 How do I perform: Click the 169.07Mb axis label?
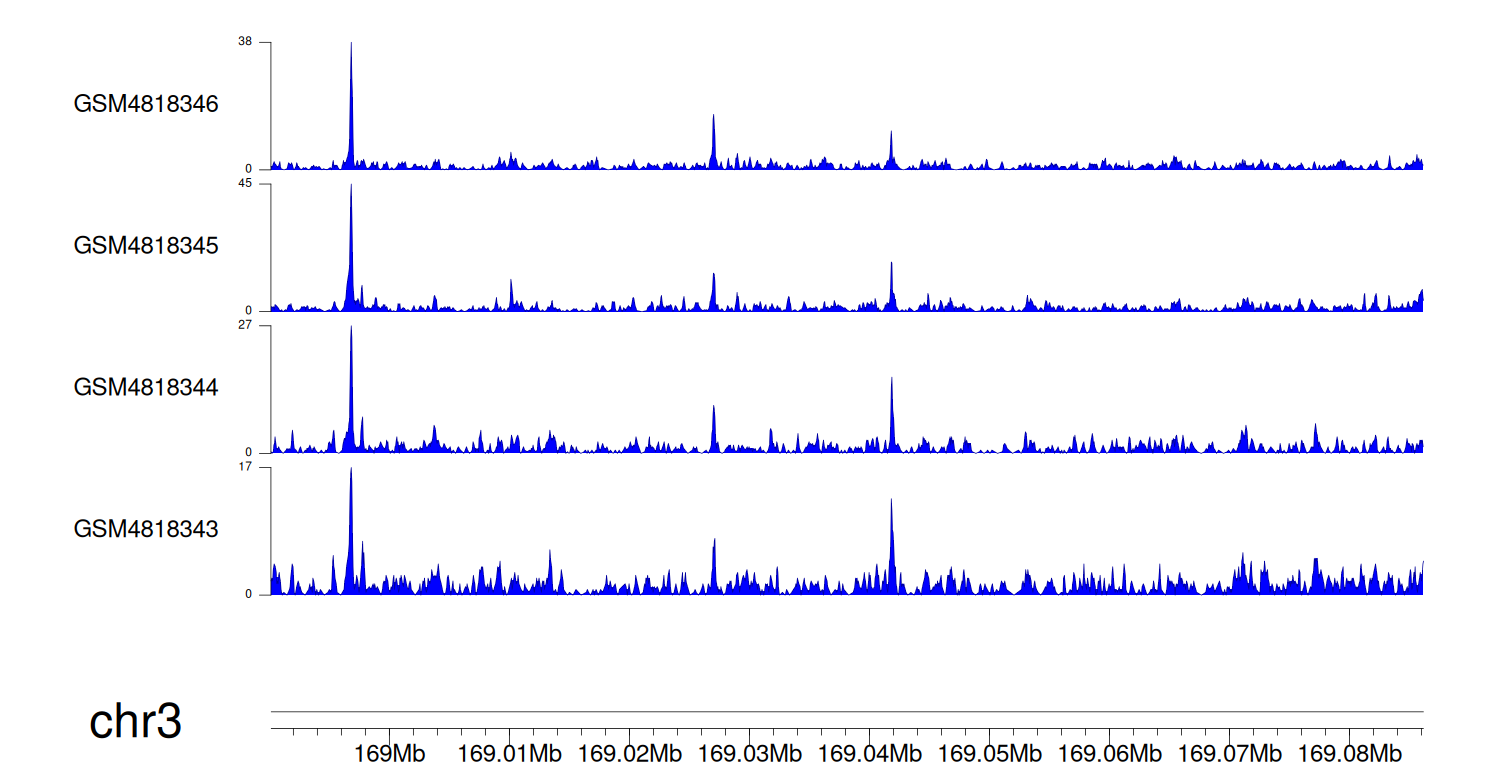pyautogui.click(x=1230, y=753)
